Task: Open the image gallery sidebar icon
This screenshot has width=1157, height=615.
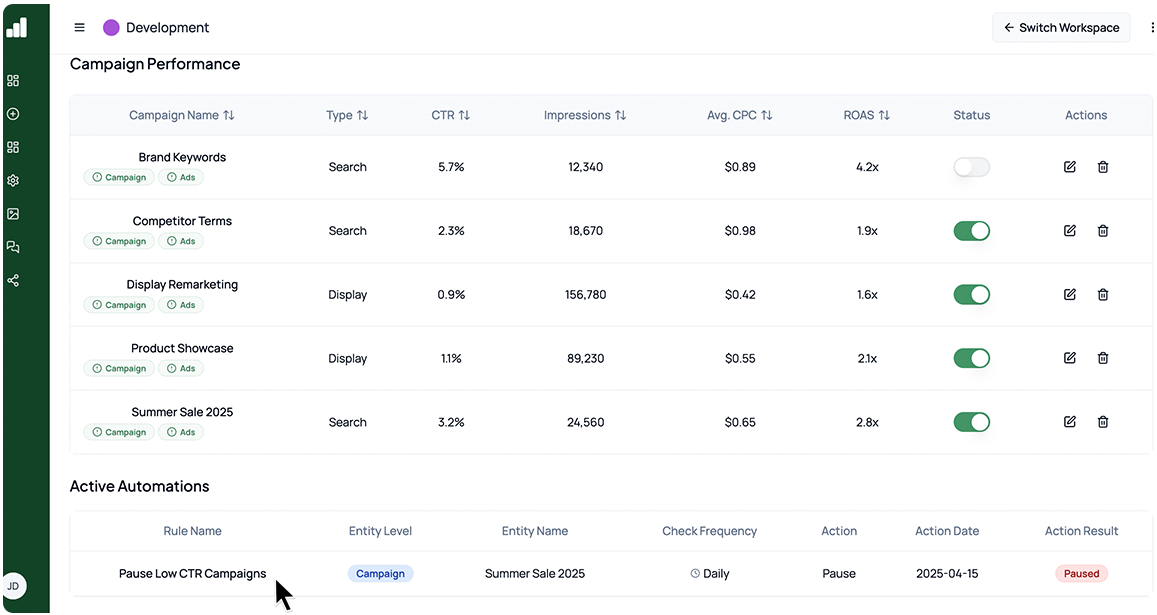Action: click(x=13, y=214)
